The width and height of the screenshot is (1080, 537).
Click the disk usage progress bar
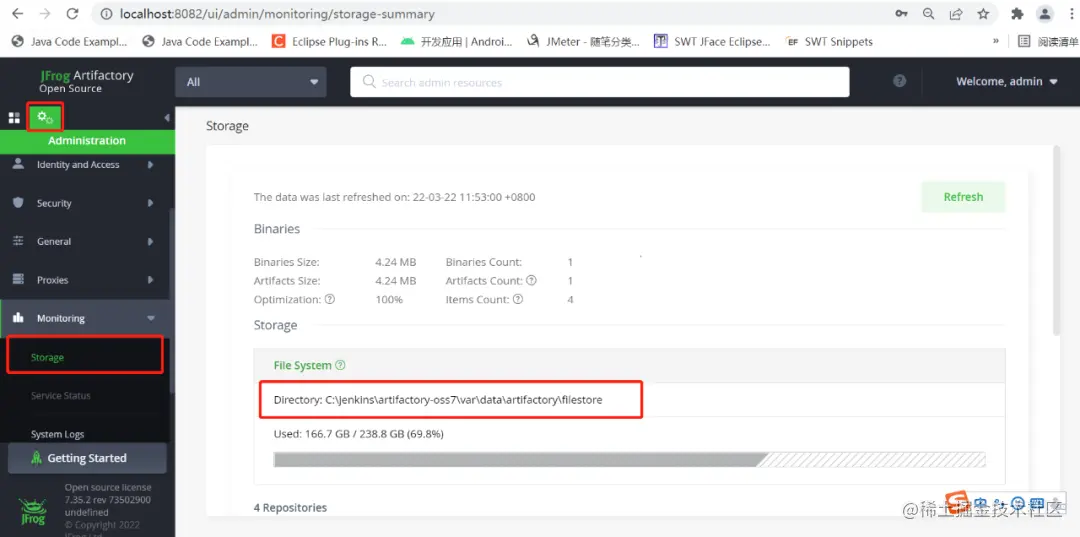tap(629, 459)
